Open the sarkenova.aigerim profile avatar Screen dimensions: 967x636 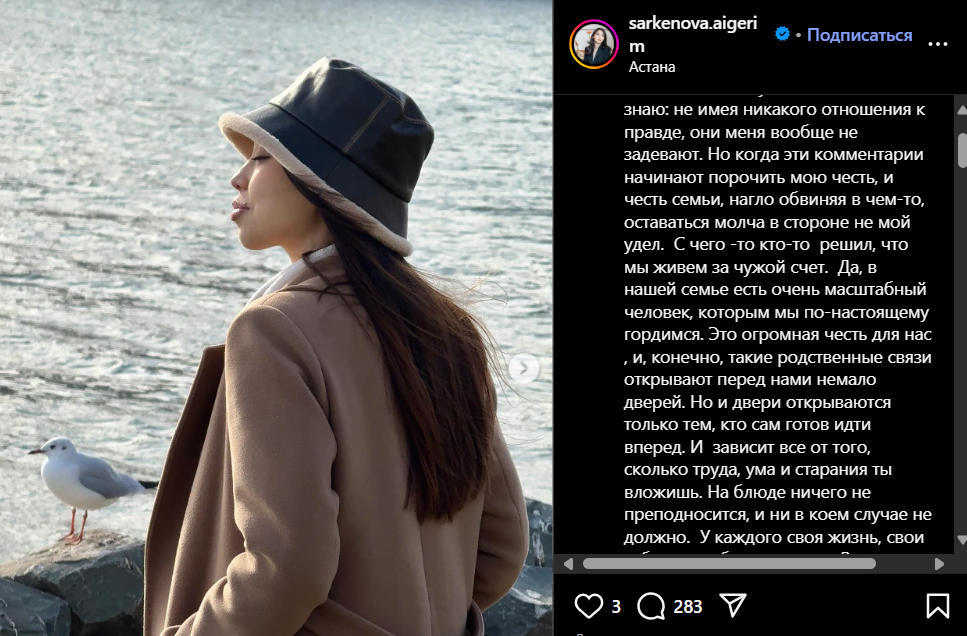(x=594, y=44)
